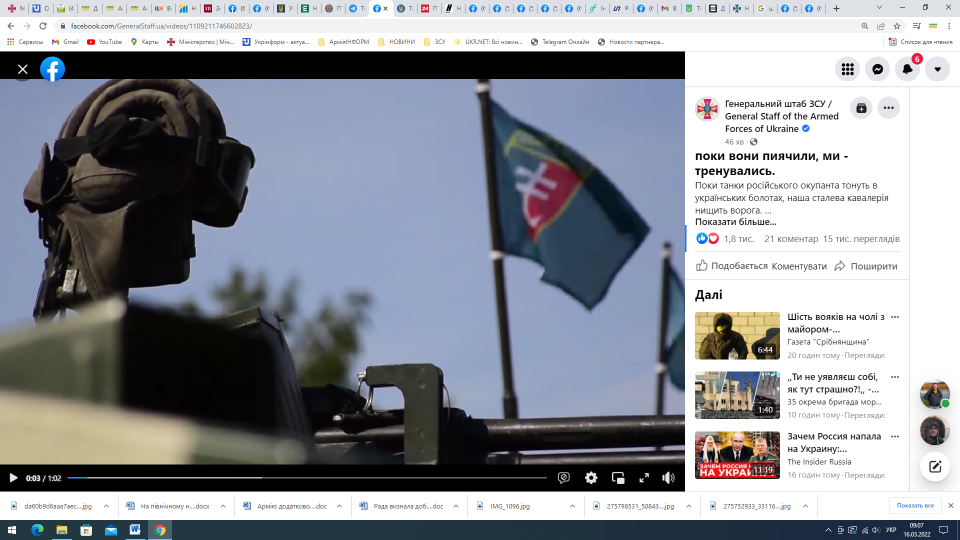Open the Зачем Россия напала video thumbnail
Screen dimensions: 960x540
pyautogui.click(x=737, y=455)
